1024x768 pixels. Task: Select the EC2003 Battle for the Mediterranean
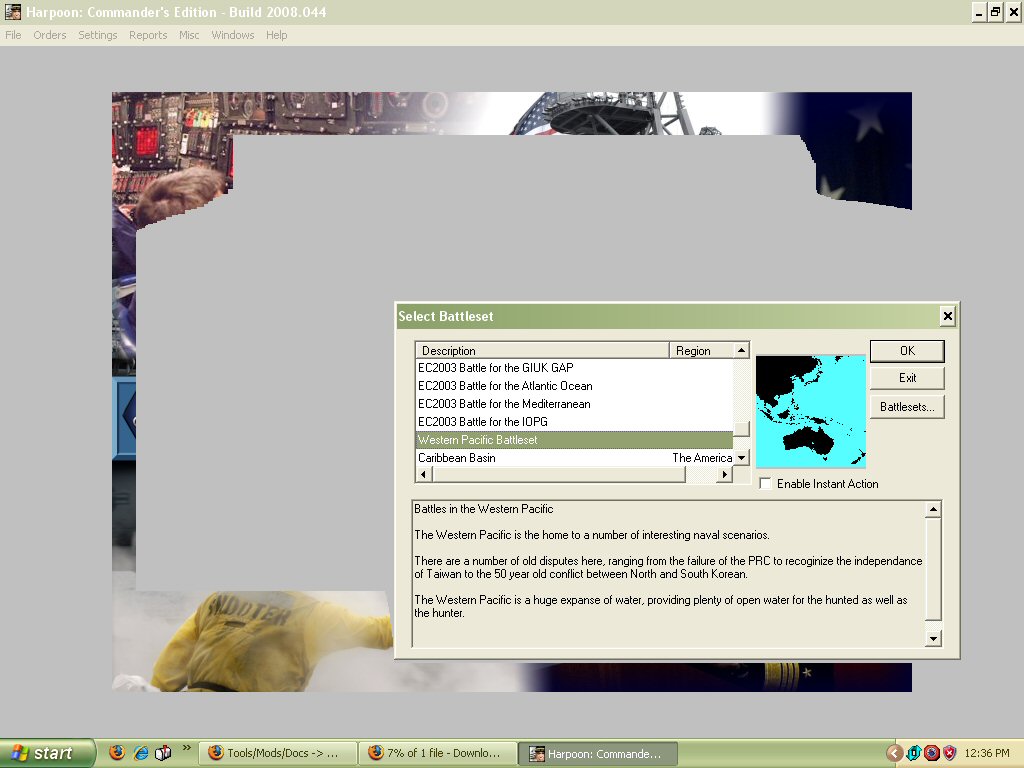click(x=506, y=404)
